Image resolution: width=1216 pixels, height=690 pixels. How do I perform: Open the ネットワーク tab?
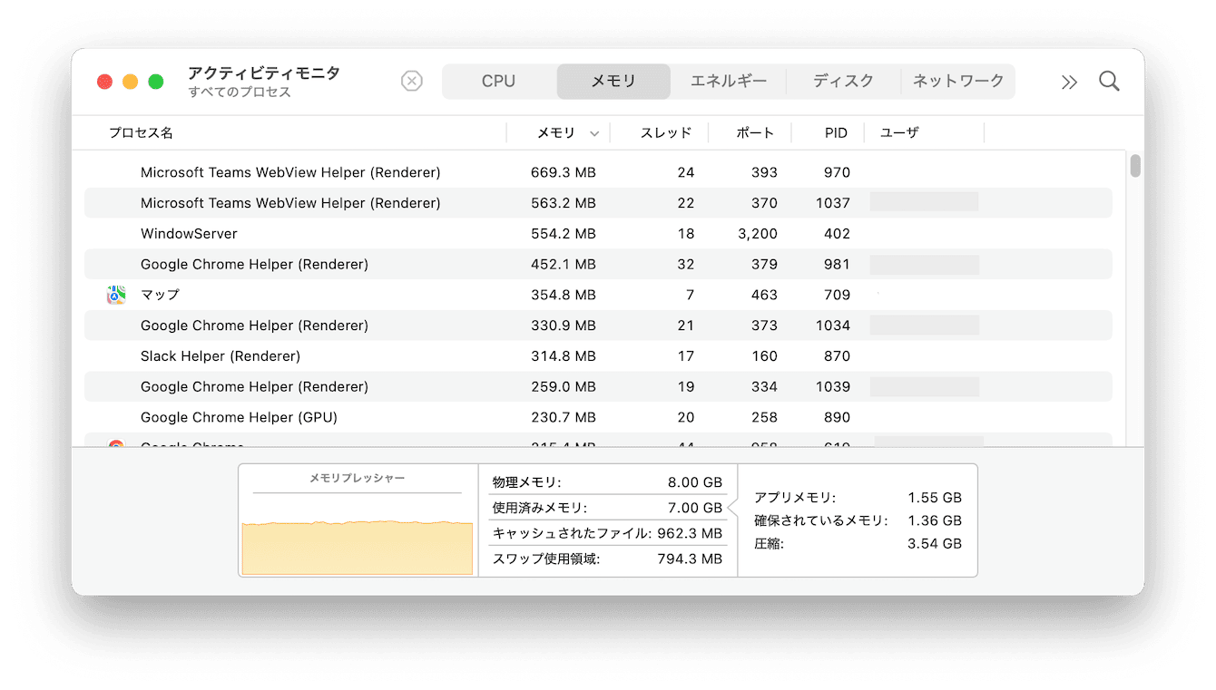pyautogui.click(x=958, y=81)
